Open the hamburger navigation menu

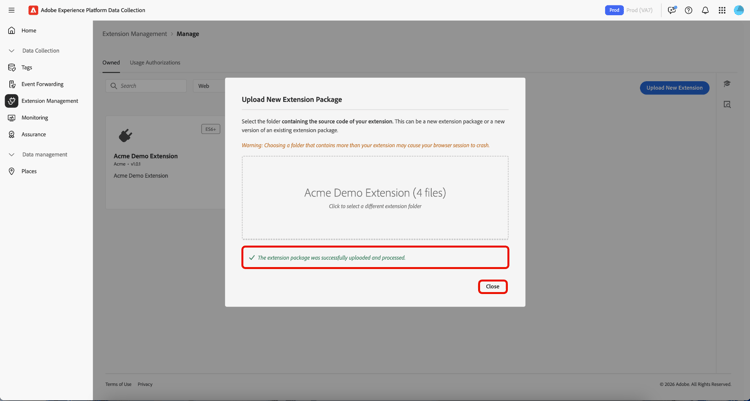click(x=11, y=10)
